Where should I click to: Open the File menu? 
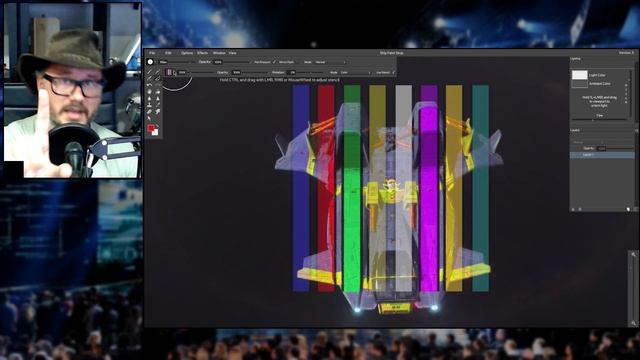pos(152,53)
